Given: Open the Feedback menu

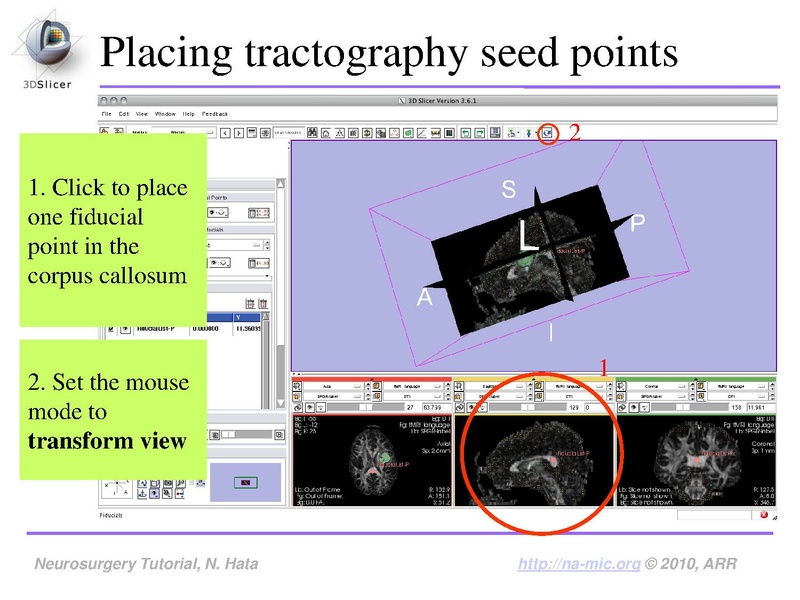Looking at the screenshot, I should tap(212, 114).
